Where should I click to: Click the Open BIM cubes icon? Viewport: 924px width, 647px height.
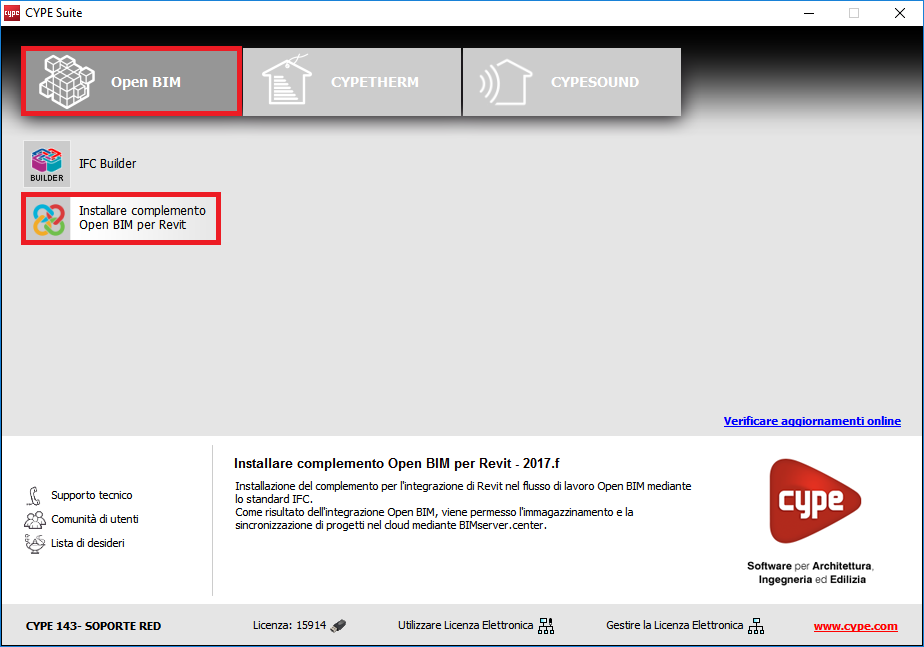coord(67,81)
